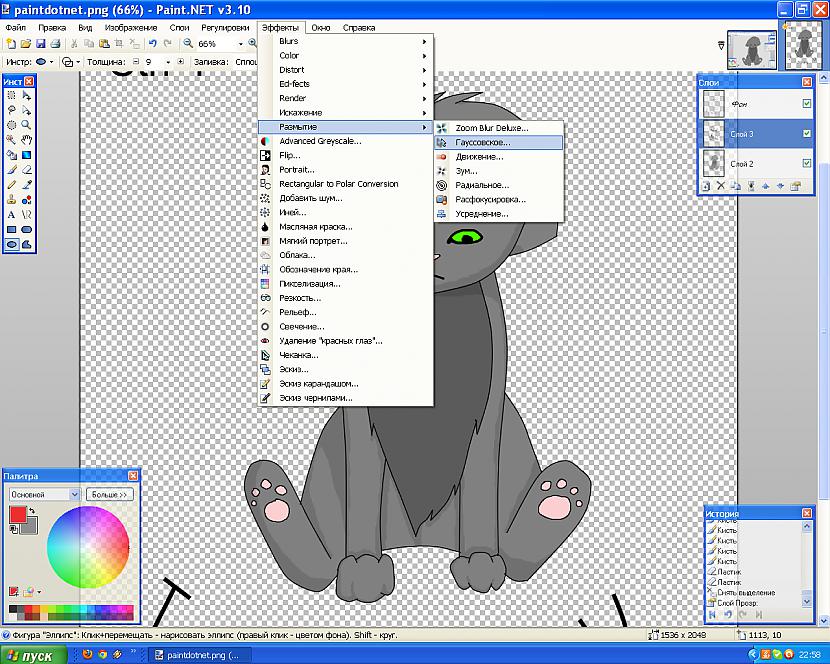Expand the Distort submenu
This screenshot has width=830, height=664.
click(346, 70)
